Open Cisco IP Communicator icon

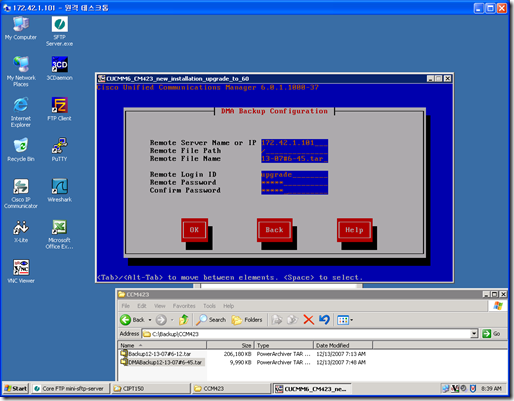pos(21,193)
